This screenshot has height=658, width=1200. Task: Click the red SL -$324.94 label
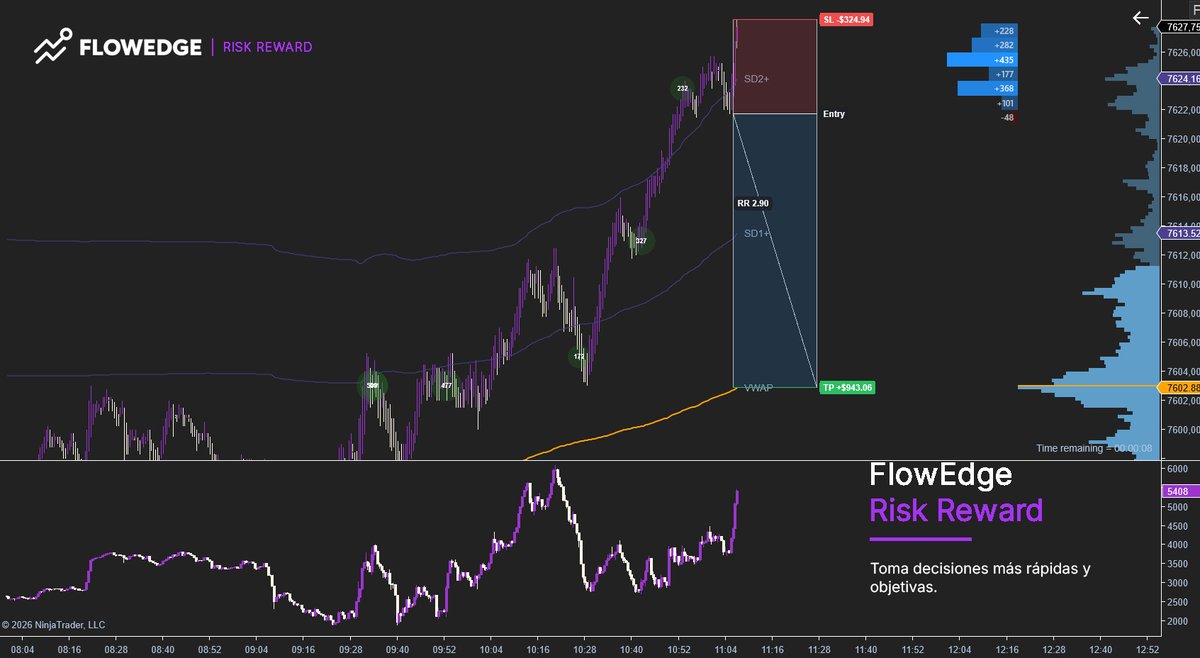[846, 19]
